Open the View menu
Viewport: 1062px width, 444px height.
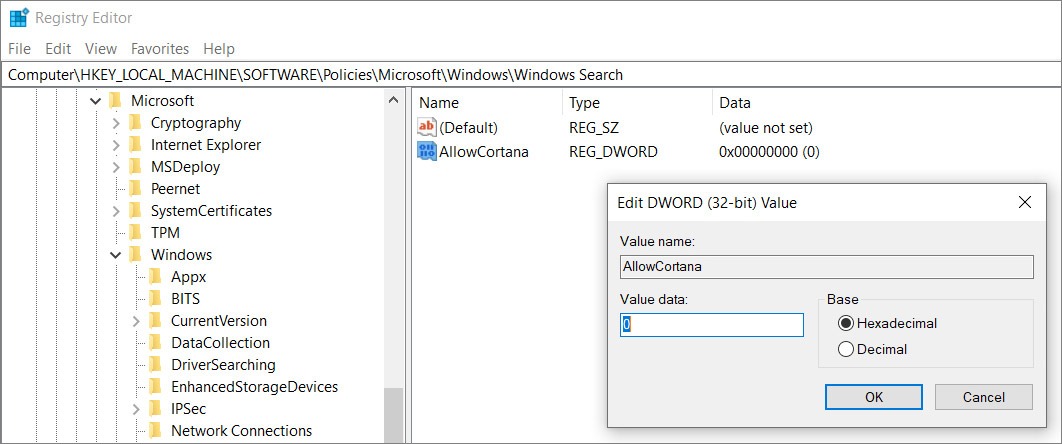click(101, 49)
